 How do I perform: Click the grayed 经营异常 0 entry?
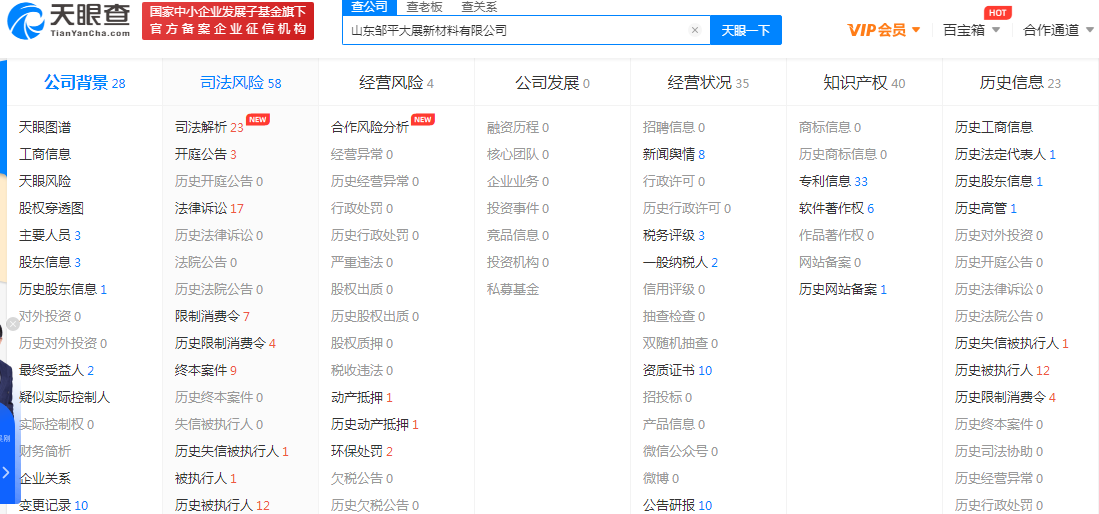pyautogui.click(x=362, y=154)
